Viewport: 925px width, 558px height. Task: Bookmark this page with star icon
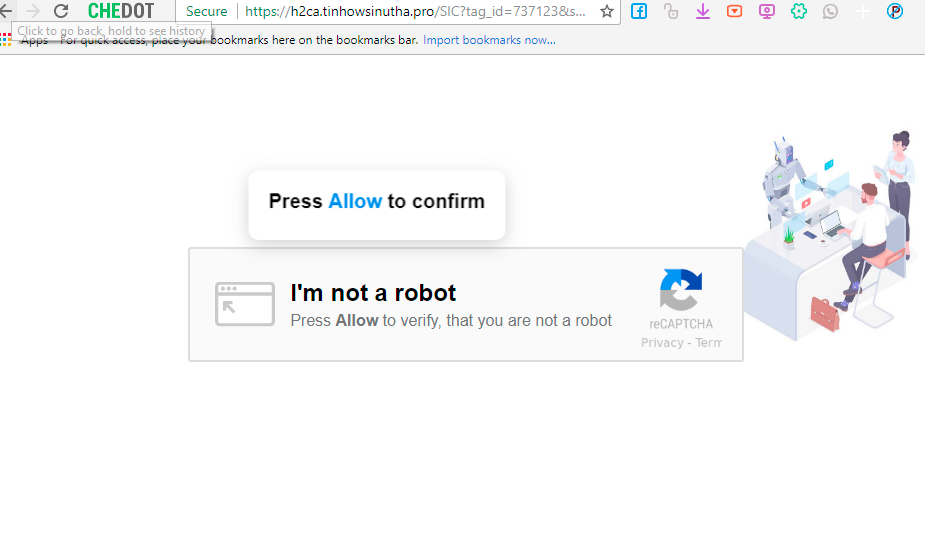pos(606,11)
